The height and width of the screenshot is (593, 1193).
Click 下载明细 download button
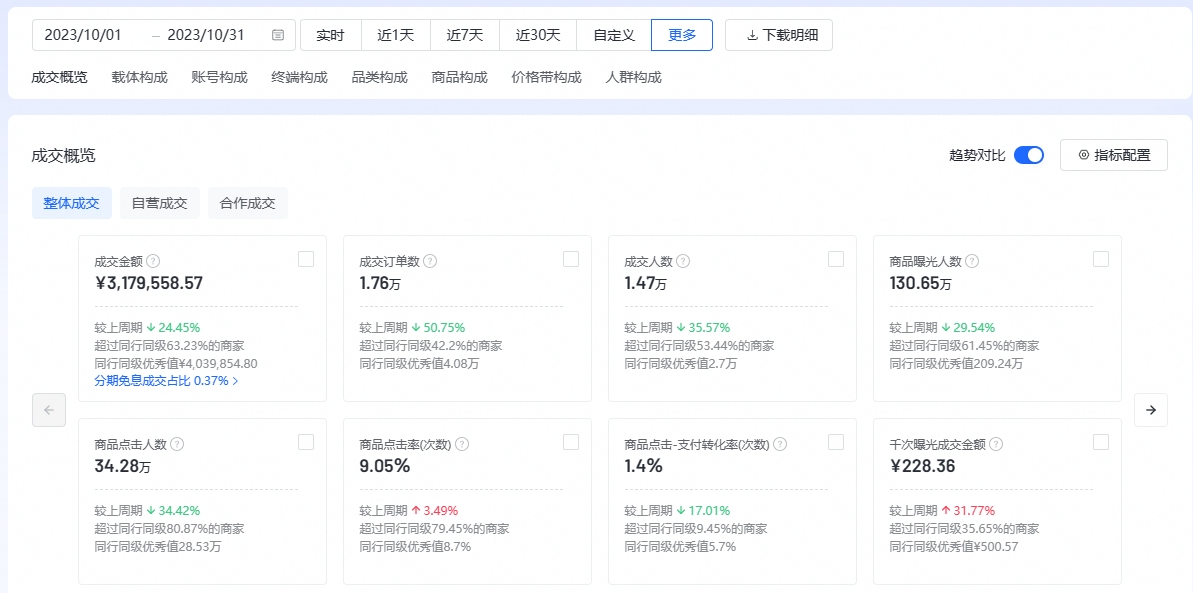coord(779,35)
